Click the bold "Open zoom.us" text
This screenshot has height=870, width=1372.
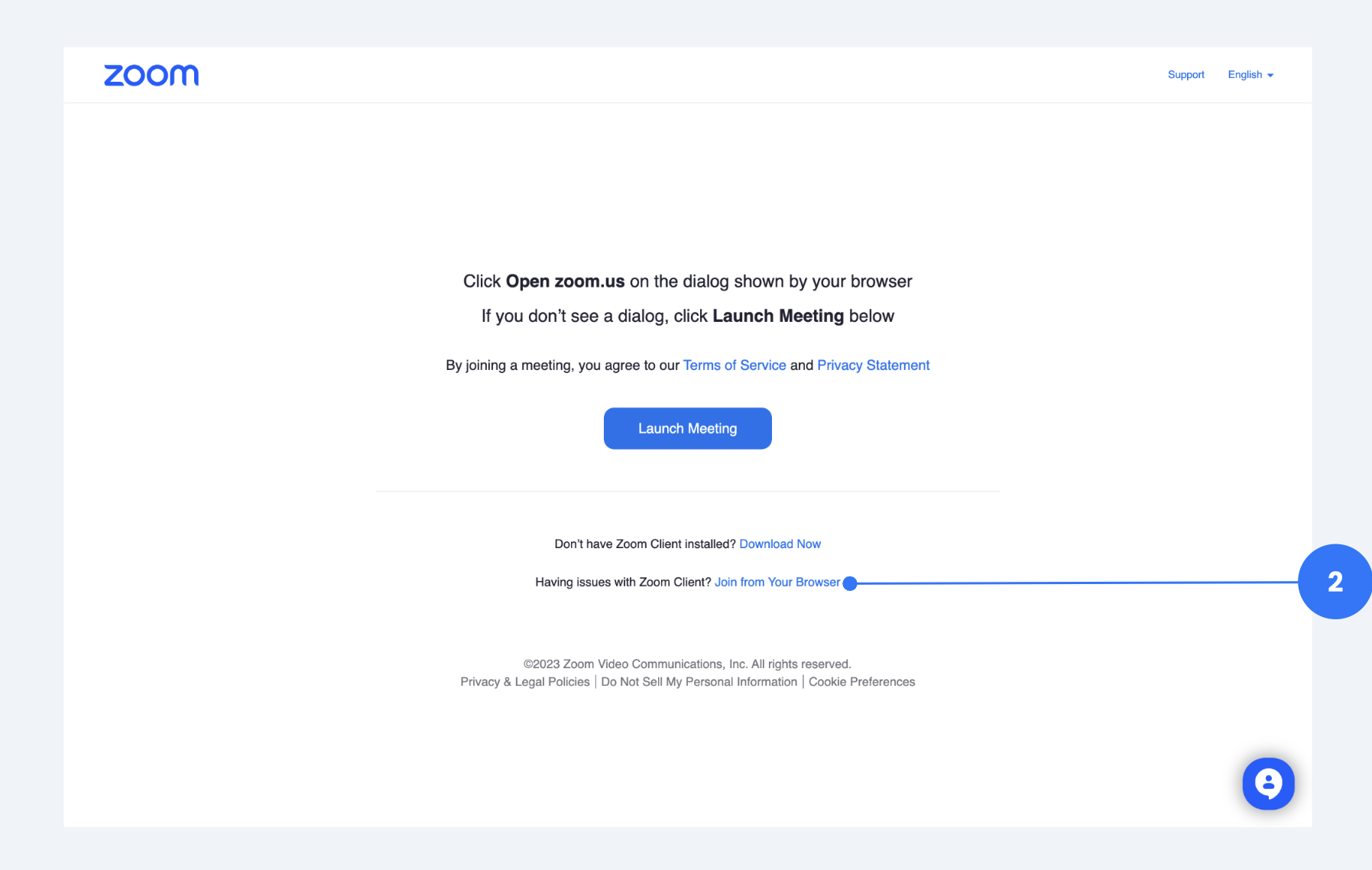click(565, 281)
